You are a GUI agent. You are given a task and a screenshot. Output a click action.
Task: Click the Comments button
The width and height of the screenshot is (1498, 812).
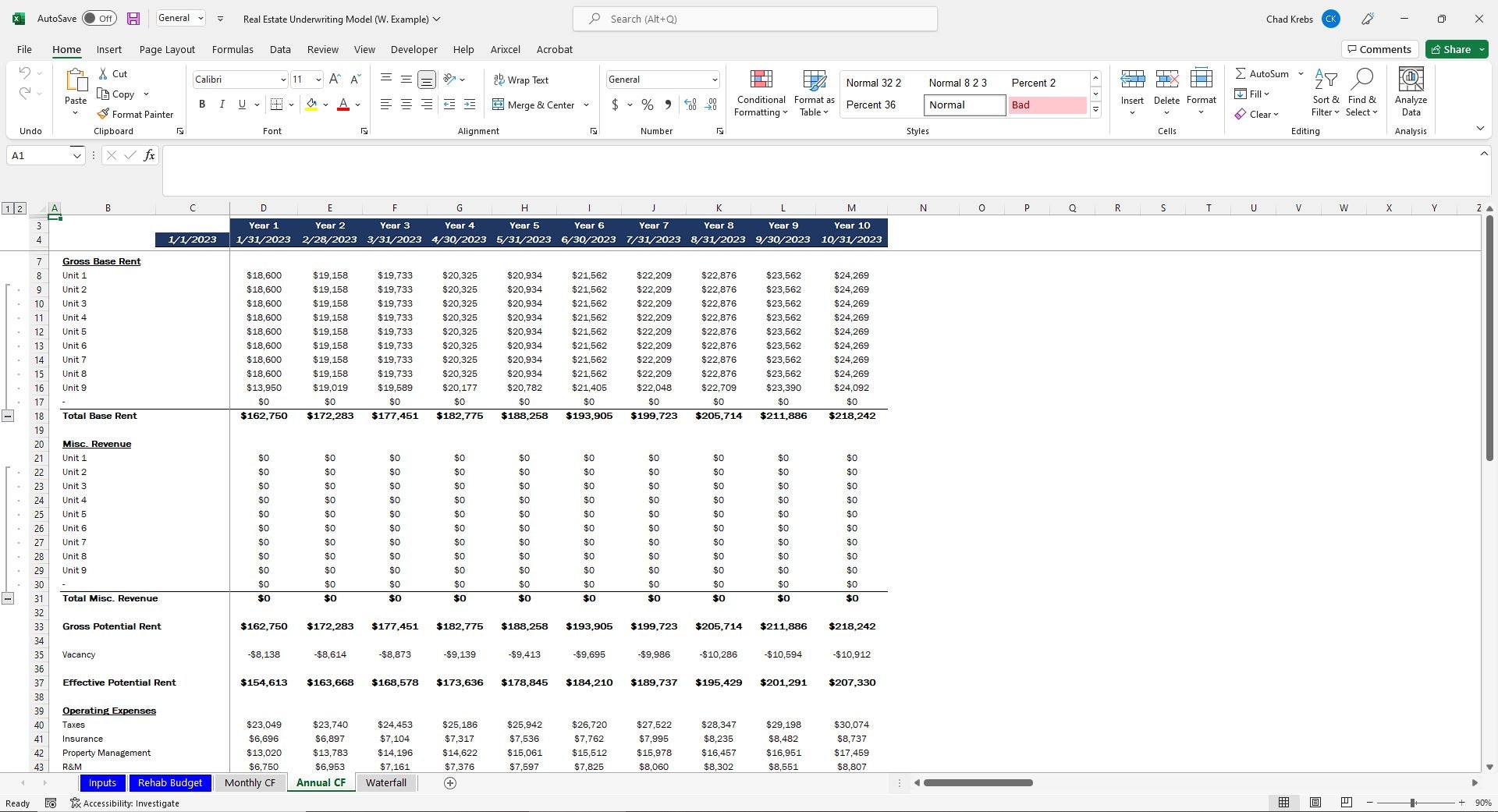click(1379, 48)
